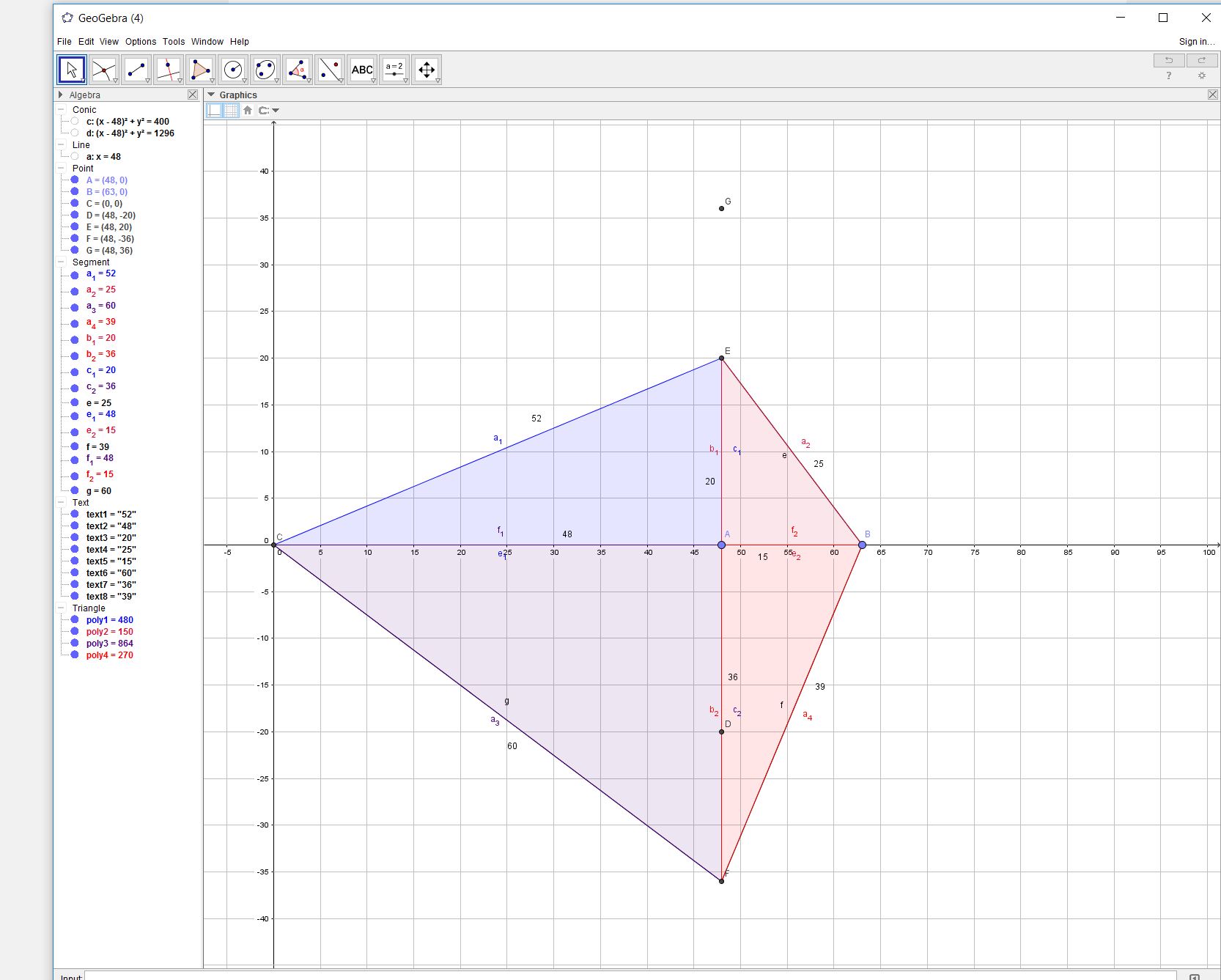Expand the Conic group in Algebra view

click(62, 109)
